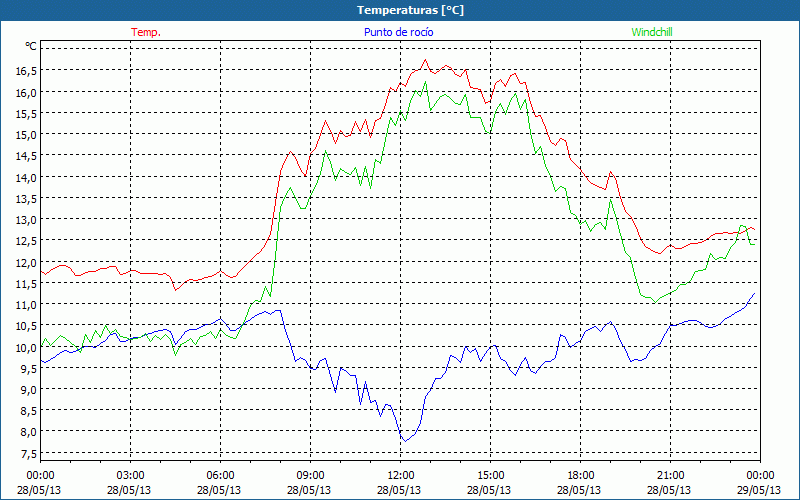Click the 9,0 y-axis label

coord(28,390)
